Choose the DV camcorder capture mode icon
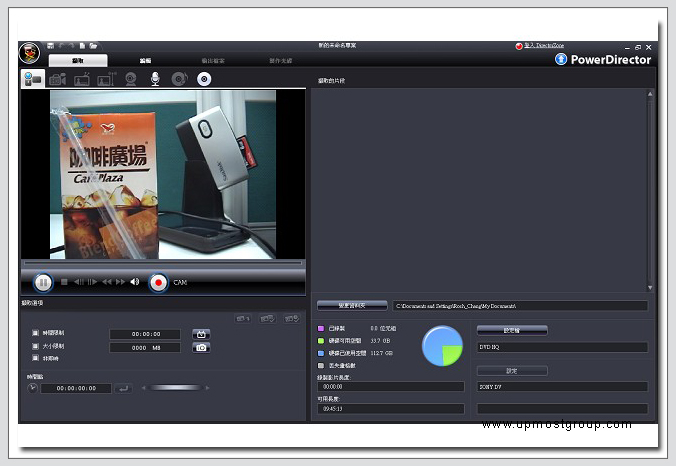The width and height of the screenshot is (676, 466). tap(33, 79)
